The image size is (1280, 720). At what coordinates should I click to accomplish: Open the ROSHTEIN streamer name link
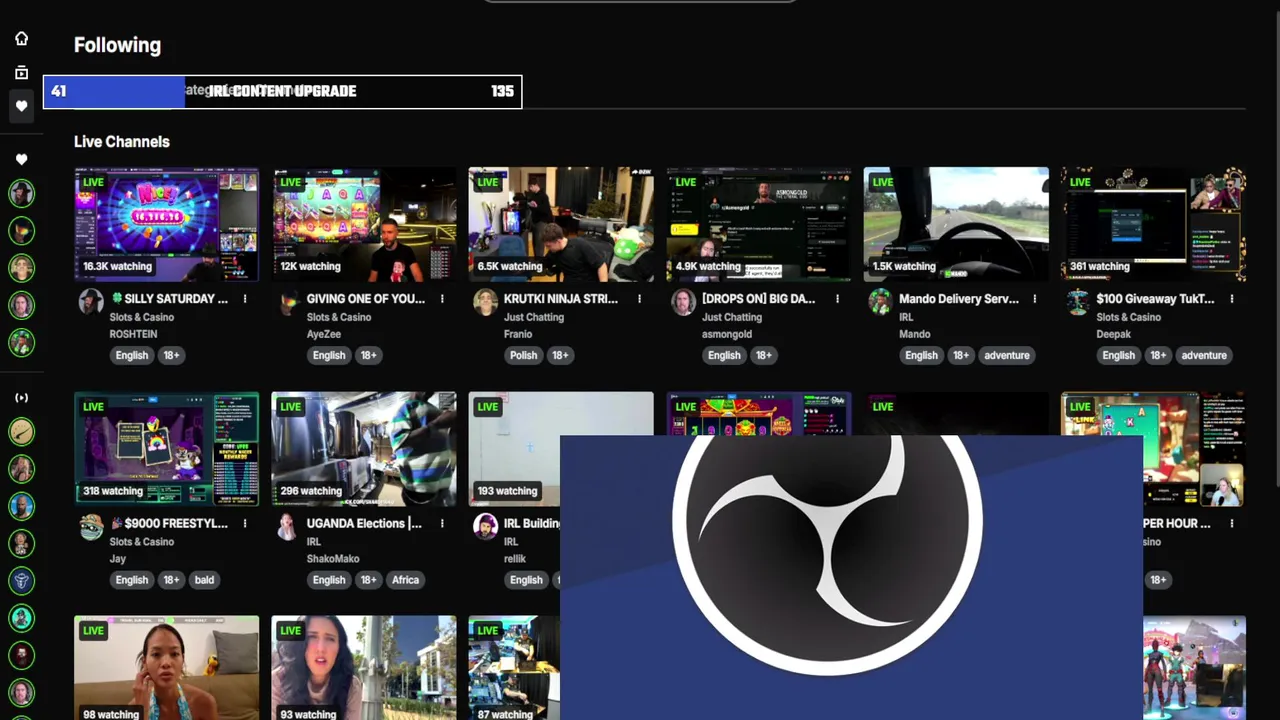click(133, 334)
